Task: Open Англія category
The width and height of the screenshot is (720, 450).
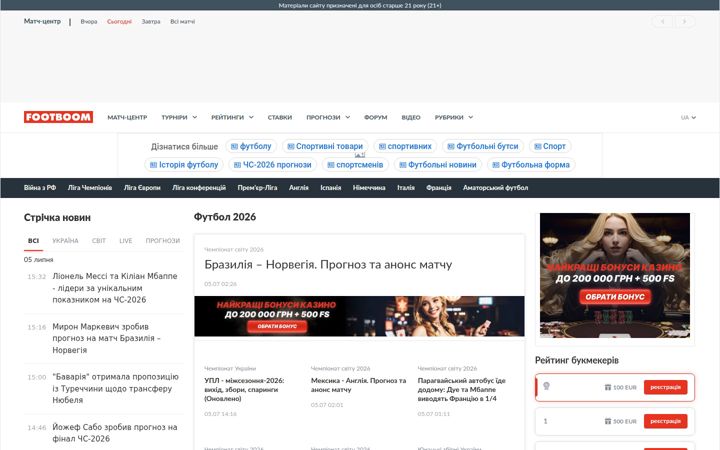Action: pyautogui.click(x=299, y=188)
